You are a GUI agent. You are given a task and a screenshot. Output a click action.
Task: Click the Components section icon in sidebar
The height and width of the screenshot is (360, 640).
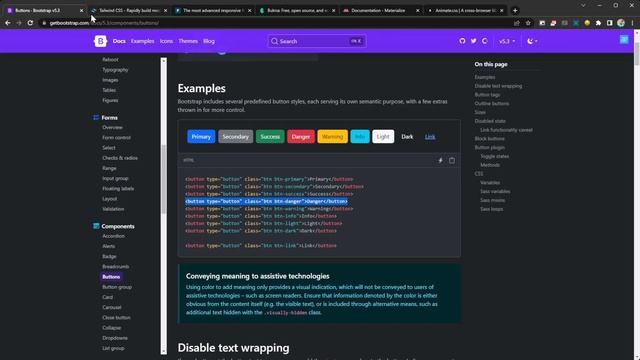(x=96, y=226)
